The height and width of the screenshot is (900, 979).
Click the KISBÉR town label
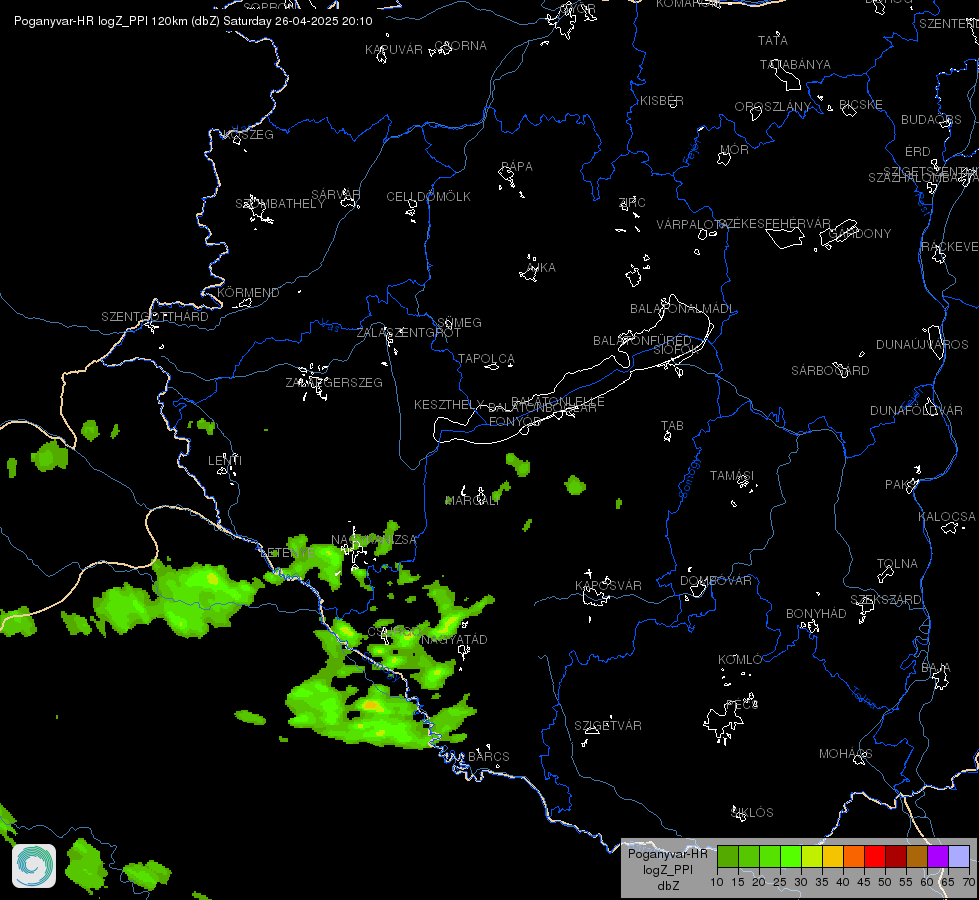click(x=662, y=101)
